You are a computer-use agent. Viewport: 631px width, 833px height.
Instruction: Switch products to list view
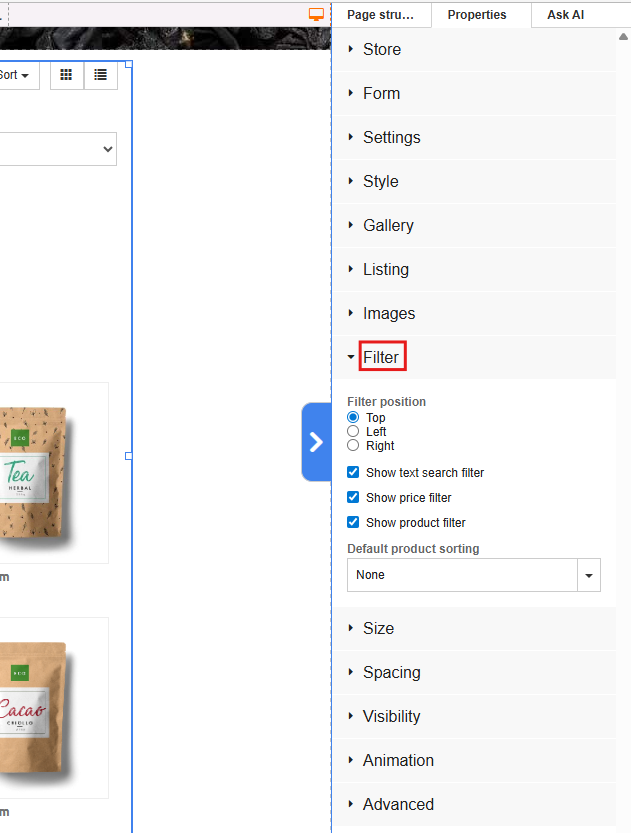(101, 75)
